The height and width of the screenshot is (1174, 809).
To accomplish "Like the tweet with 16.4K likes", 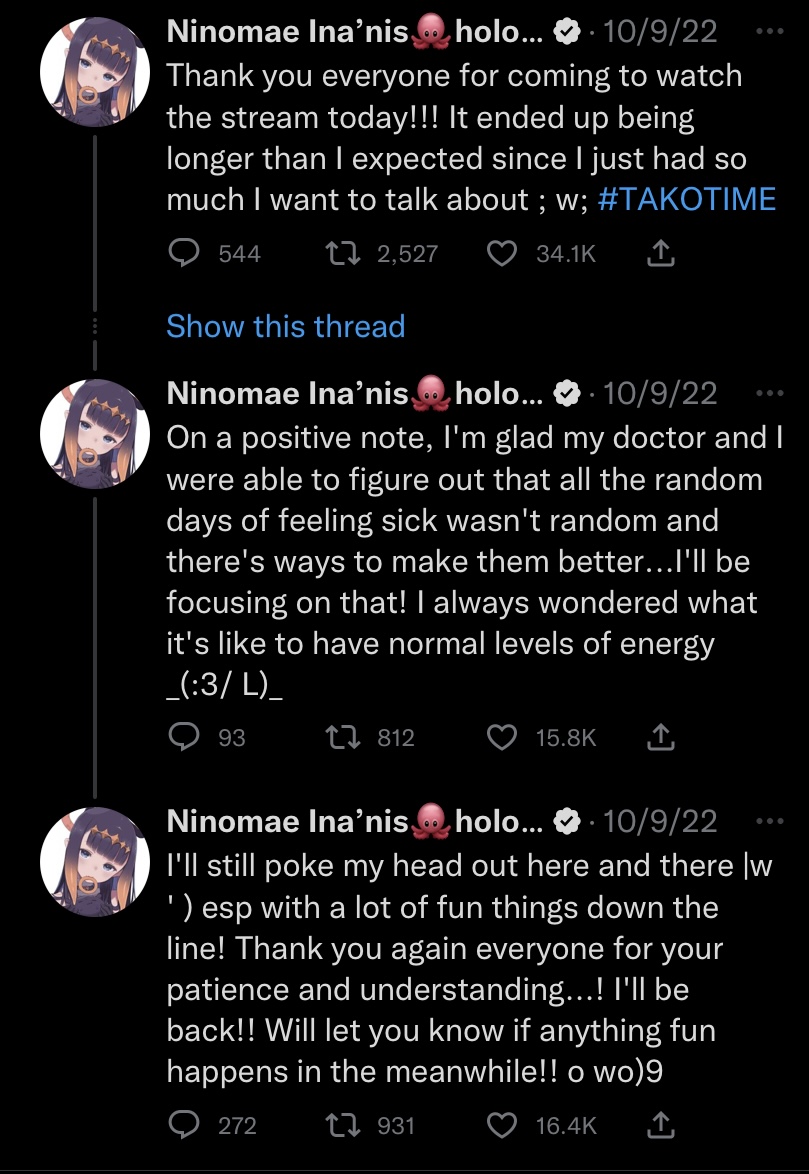I will click(500, 1126).
